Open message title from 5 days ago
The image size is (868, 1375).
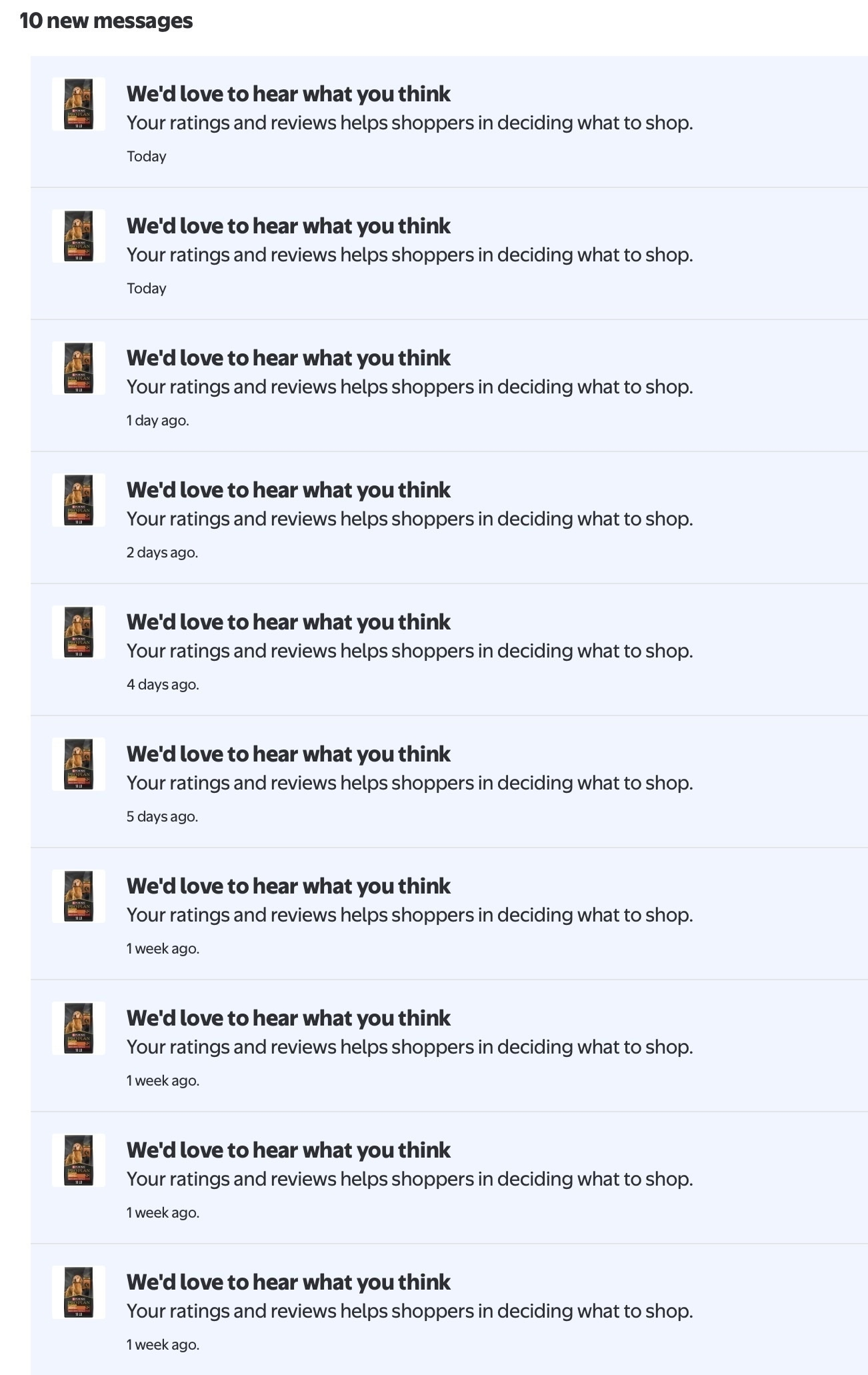[289, 754]
